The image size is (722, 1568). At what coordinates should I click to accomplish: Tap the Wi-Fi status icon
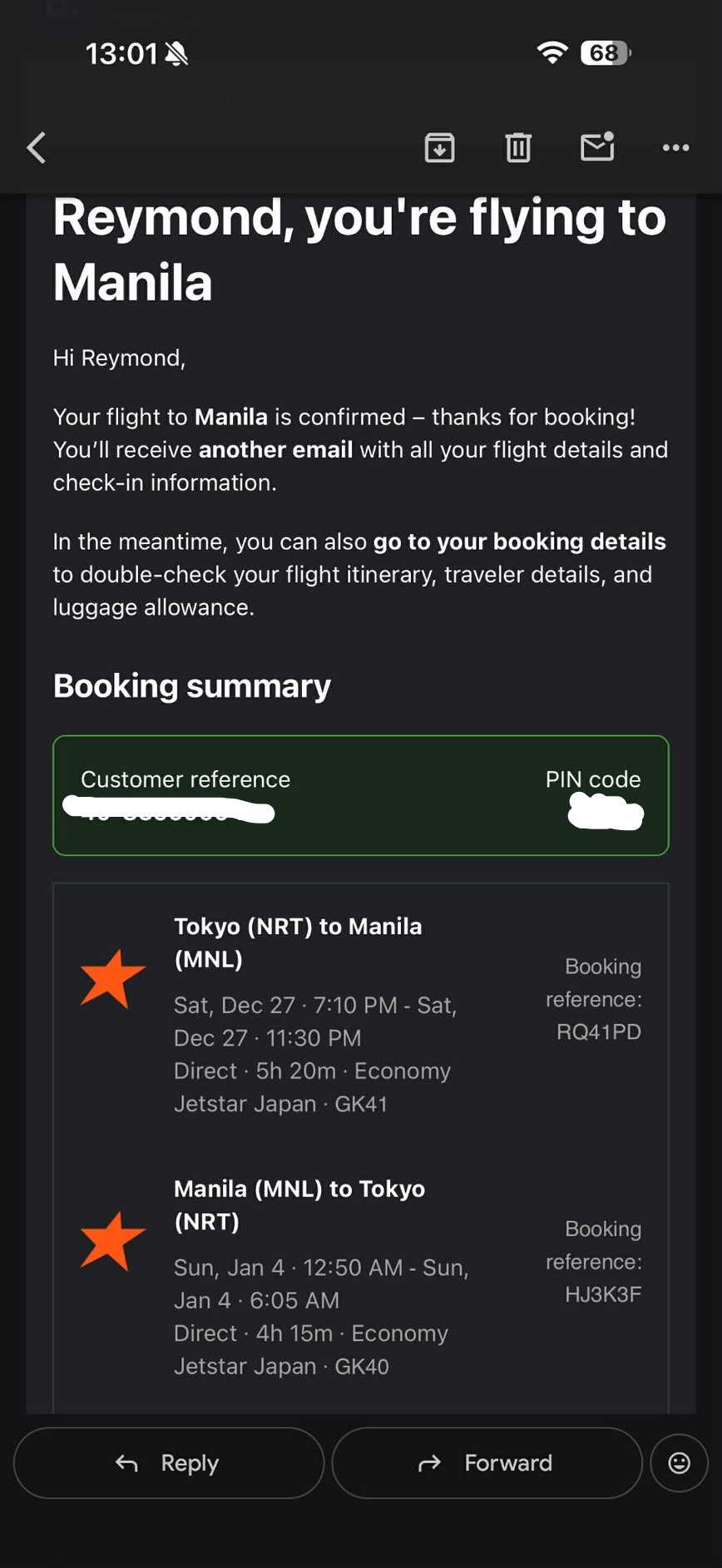tap(551, 53)
